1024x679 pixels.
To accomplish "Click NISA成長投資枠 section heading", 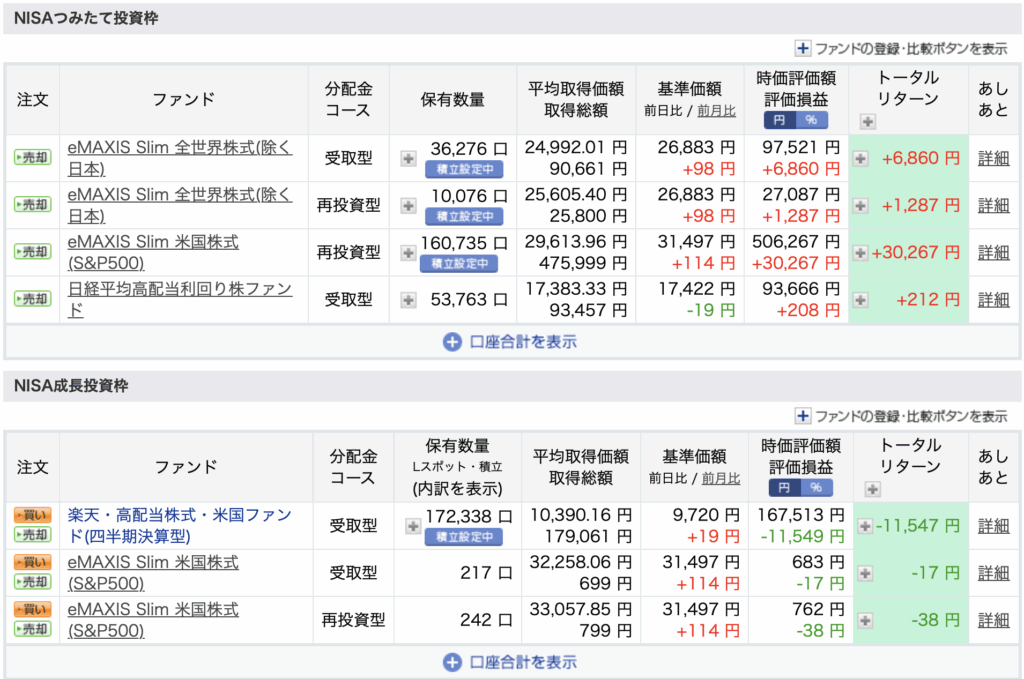I will tap(71, 386).
